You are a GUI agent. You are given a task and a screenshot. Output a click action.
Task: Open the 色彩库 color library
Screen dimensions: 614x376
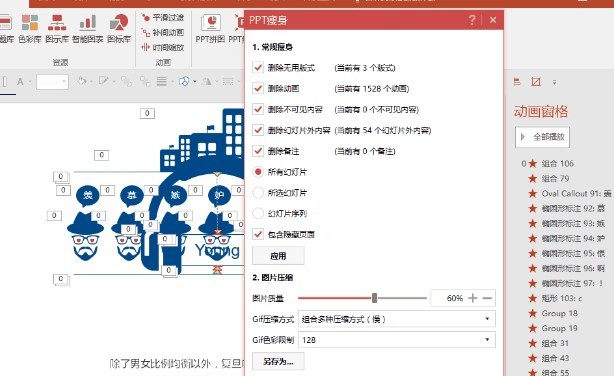coord(30,28)
